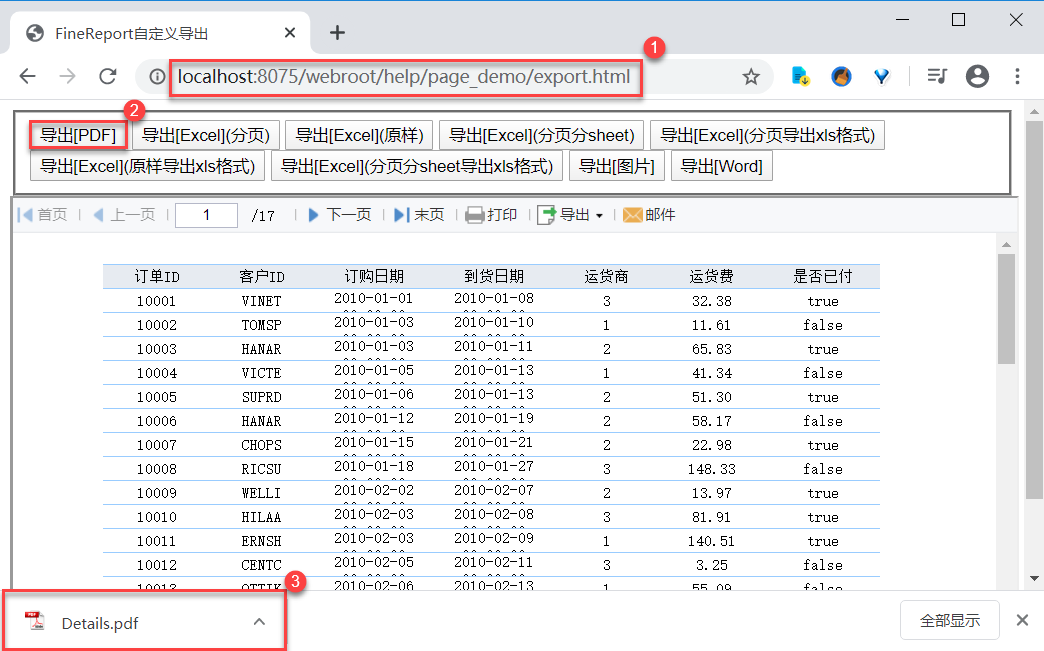The height and width of the screenshot is (651, 1044).
Task: Open the Chrome three-dot menu
Action: (x=1017, y=77)
